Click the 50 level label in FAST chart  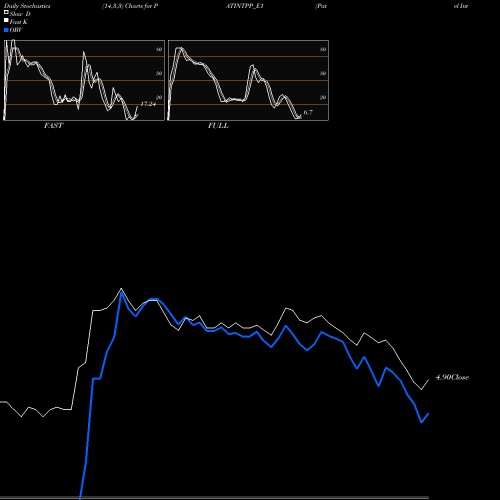159,74
